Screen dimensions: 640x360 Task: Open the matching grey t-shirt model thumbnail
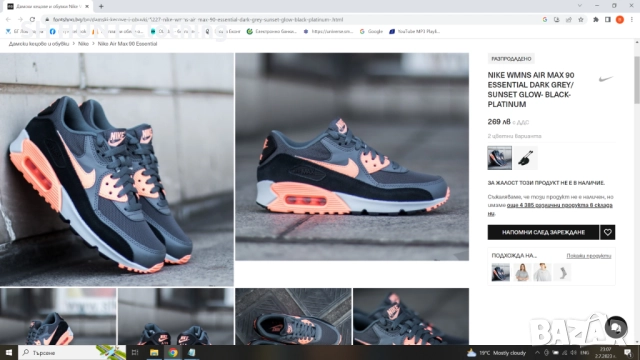tap(522, 272)
